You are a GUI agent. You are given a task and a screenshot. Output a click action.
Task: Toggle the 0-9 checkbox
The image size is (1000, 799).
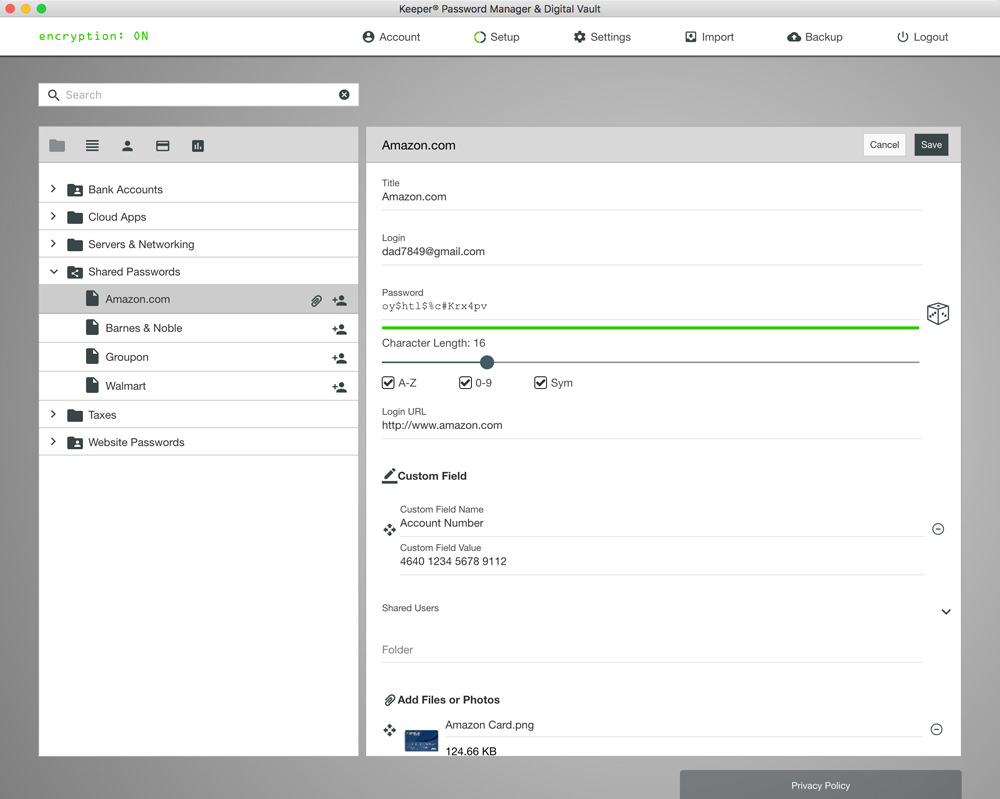(x=465, y=383)
